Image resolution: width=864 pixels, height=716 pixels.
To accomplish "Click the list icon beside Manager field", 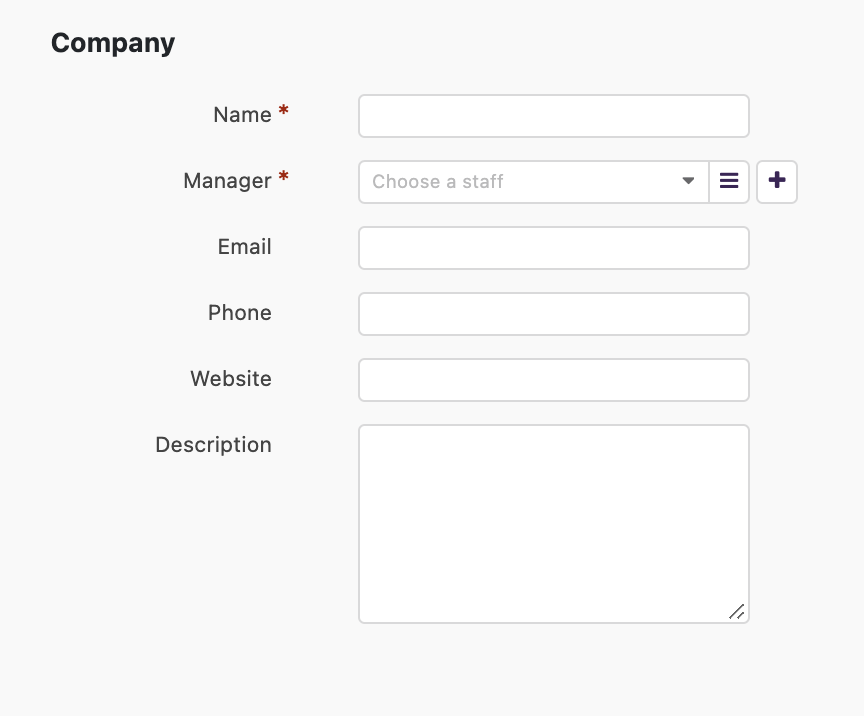I will [728, 181].
